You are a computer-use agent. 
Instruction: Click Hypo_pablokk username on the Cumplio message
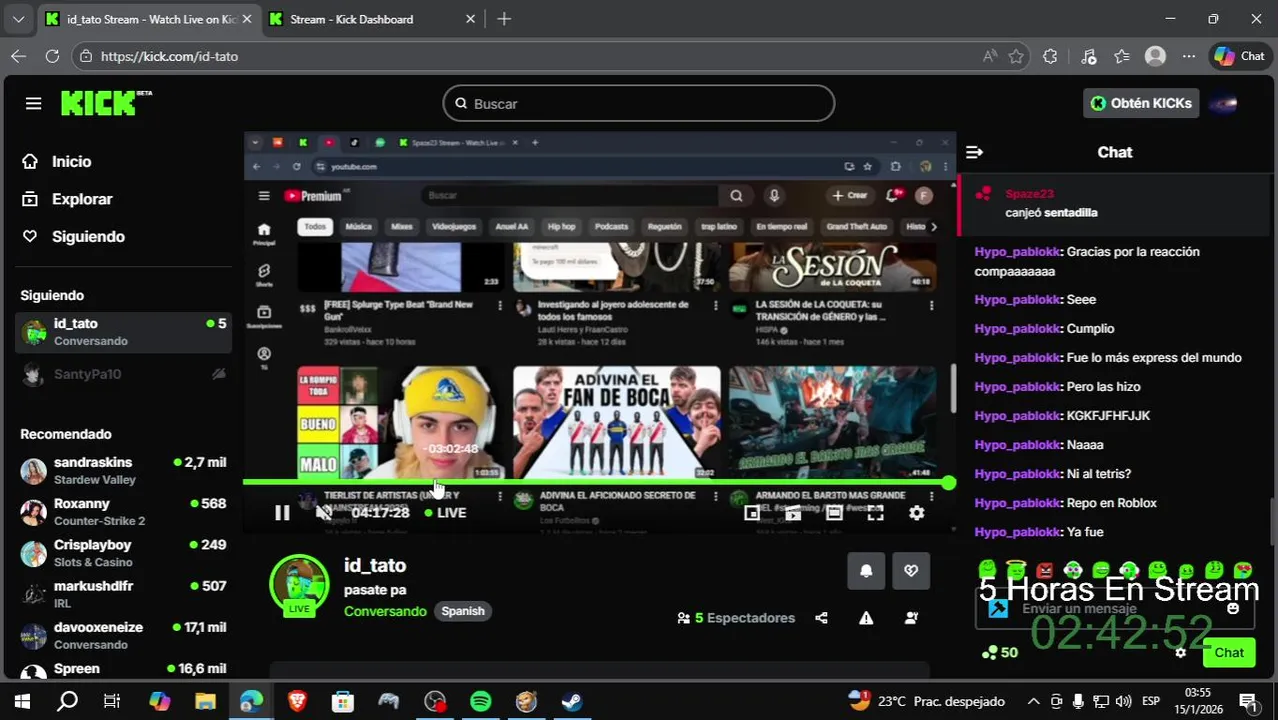(x=1017, y=329)
